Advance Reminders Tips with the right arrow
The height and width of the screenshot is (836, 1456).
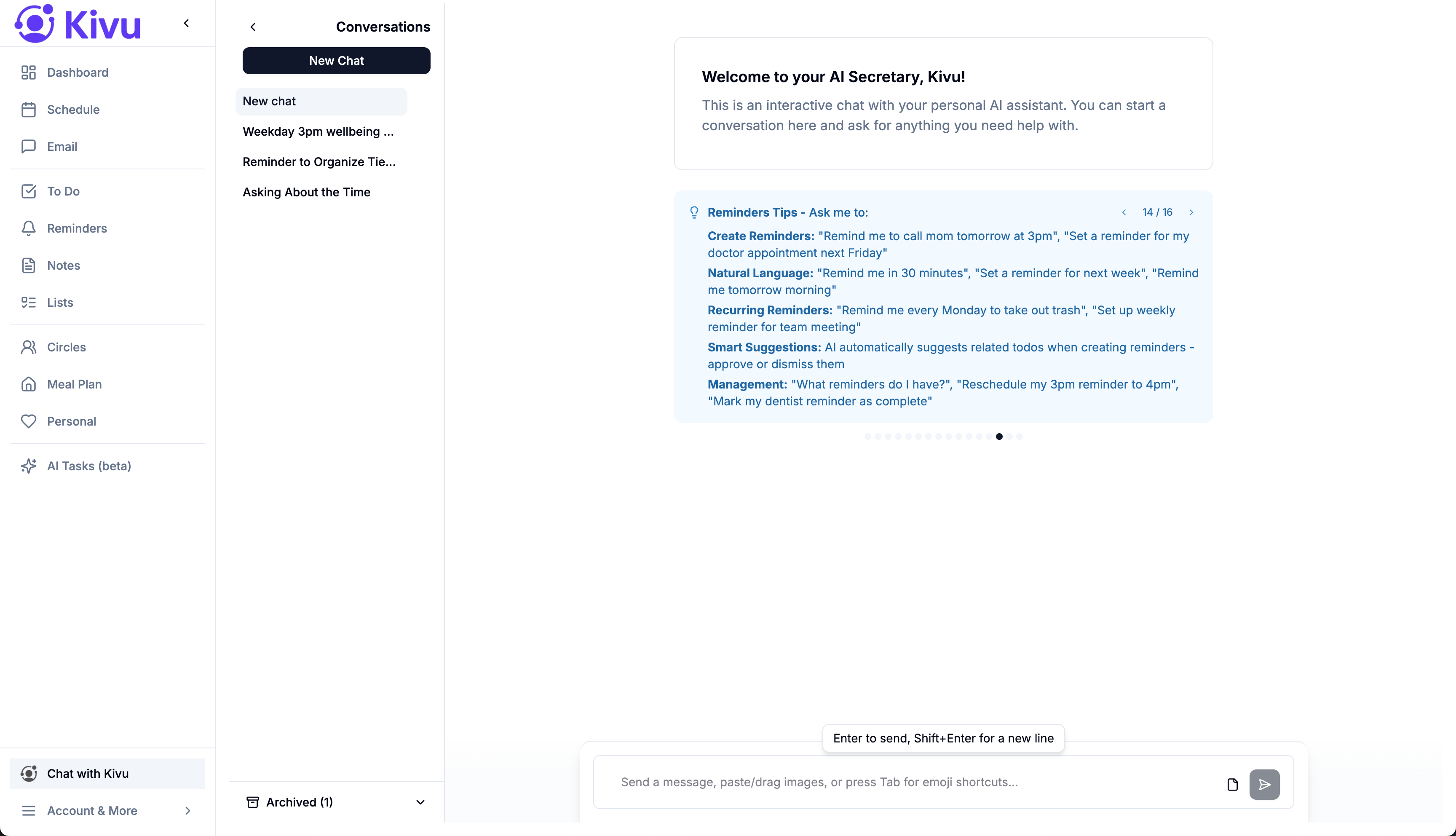(1191, 212)
